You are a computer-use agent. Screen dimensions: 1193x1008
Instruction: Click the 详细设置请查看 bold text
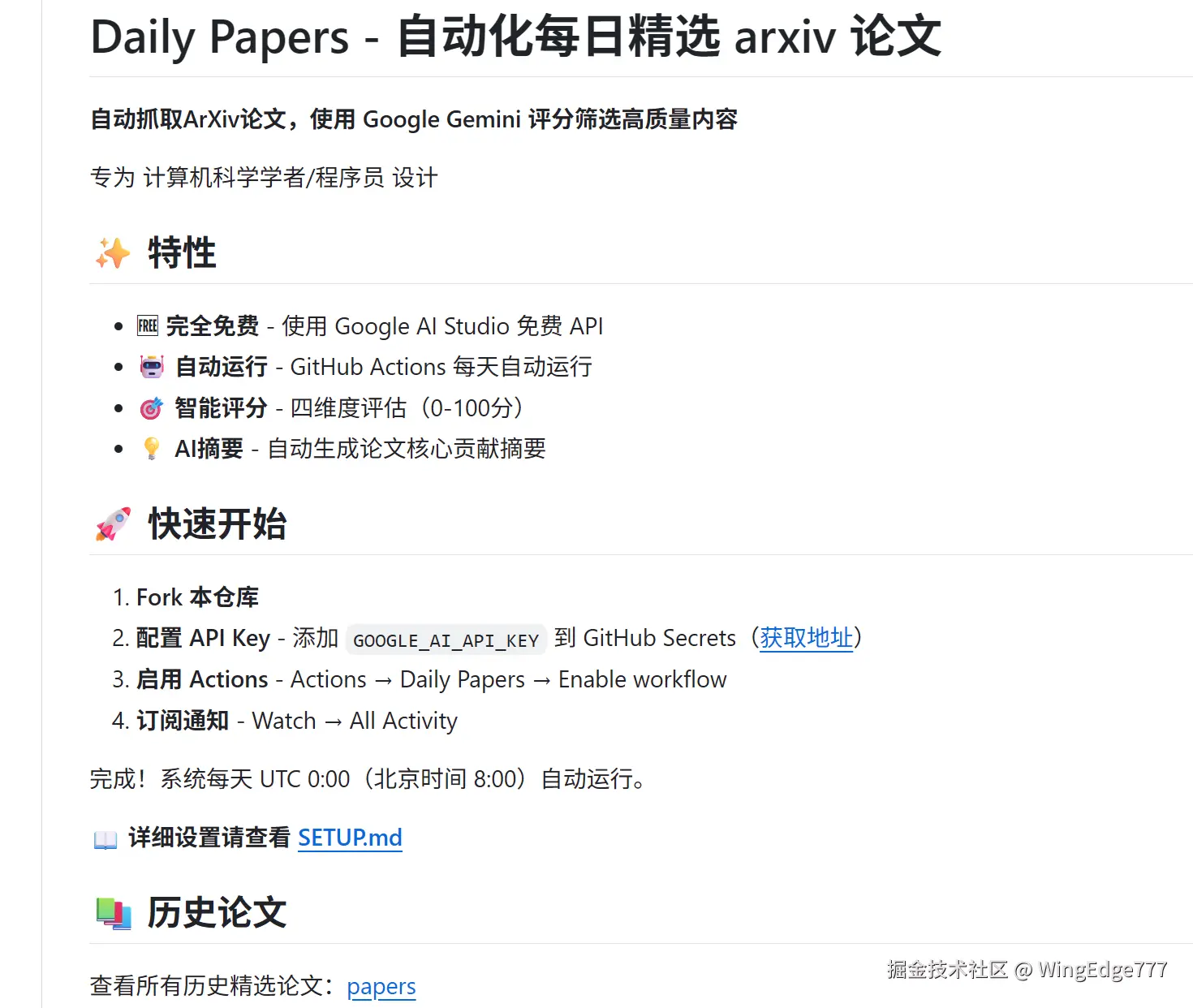click(x=209, y=838)
